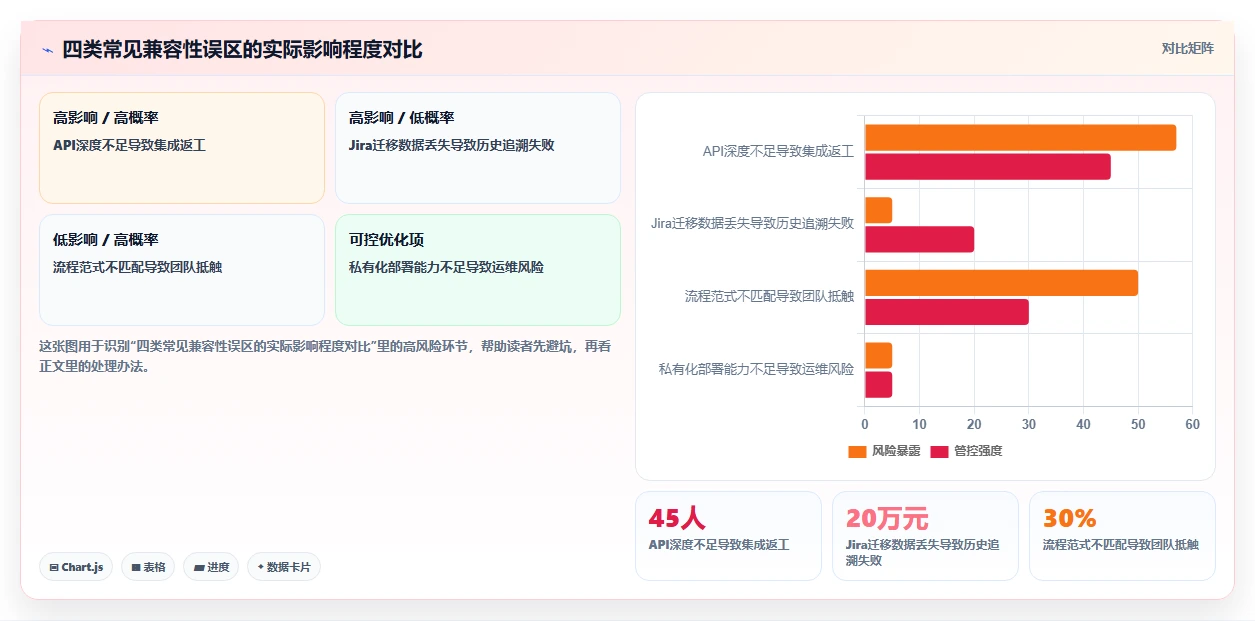This screenshot has height=621, width=1255.
Task: Click the y-axis label Jira迁移数据丢失导致历史追溯失败
Action: click(x=752, y=224)
